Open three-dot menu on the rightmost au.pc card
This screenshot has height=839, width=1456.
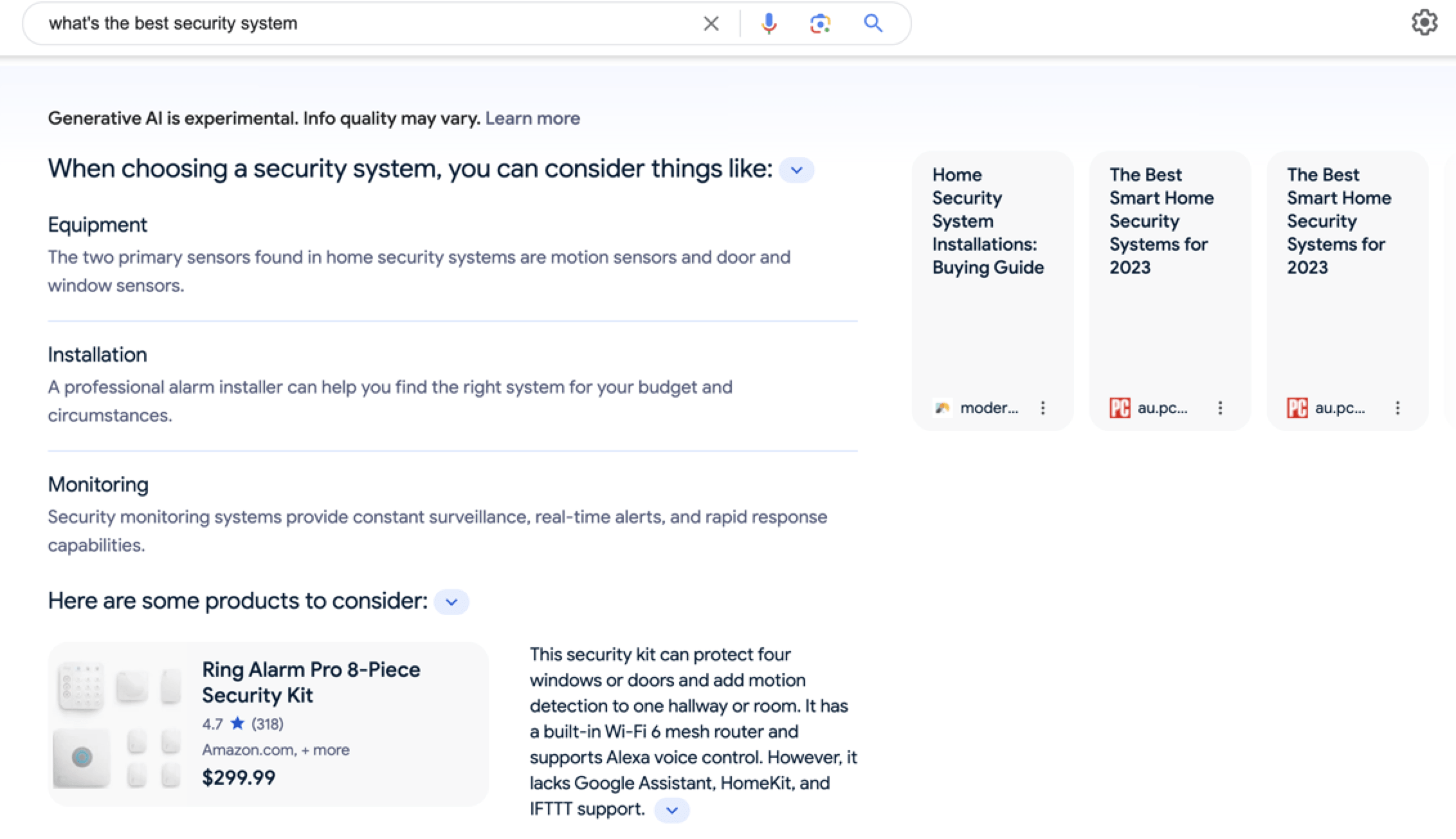(x=1397, y=408)
